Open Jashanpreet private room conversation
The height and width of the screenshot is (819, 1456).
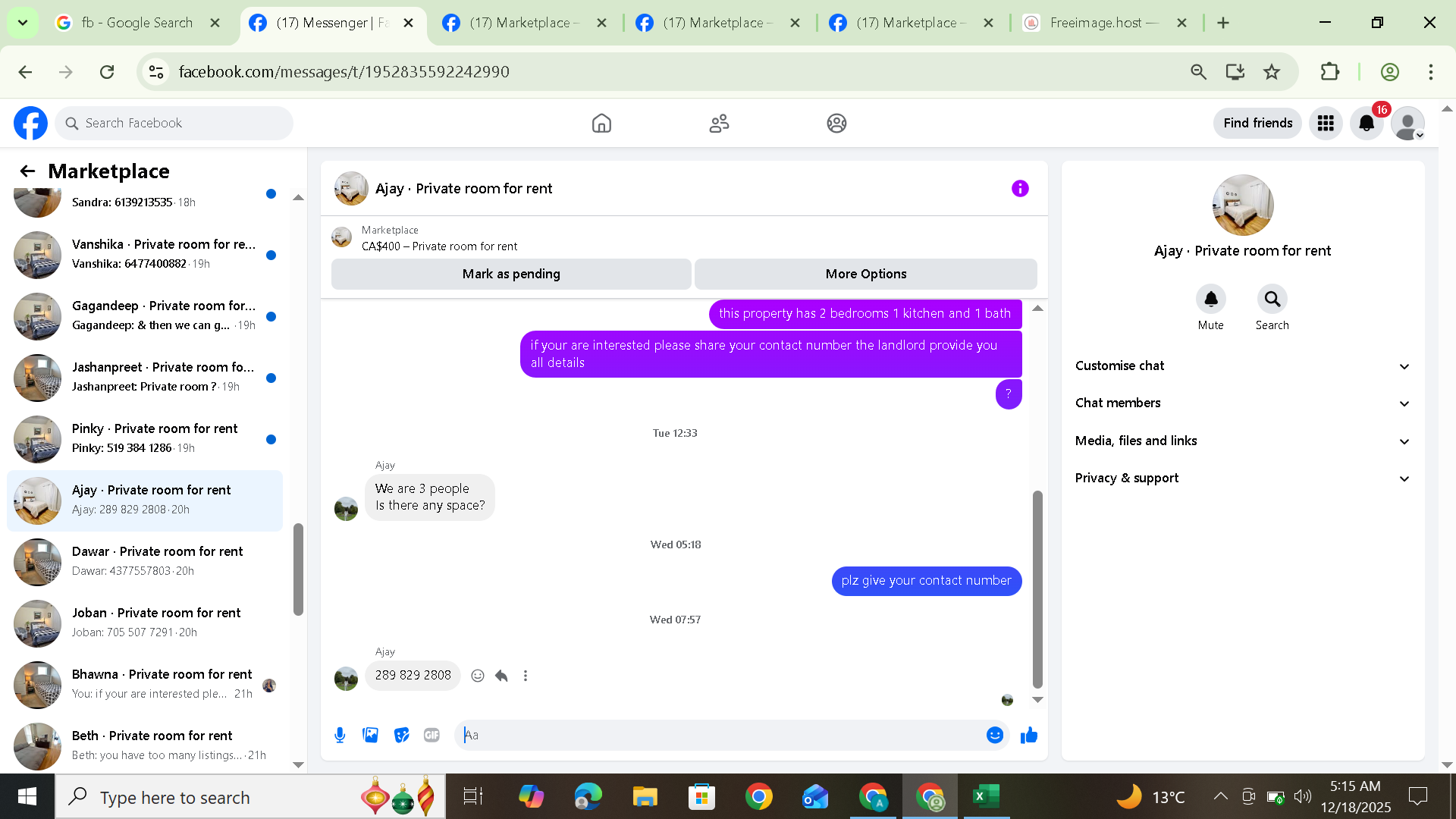(145, 378)
